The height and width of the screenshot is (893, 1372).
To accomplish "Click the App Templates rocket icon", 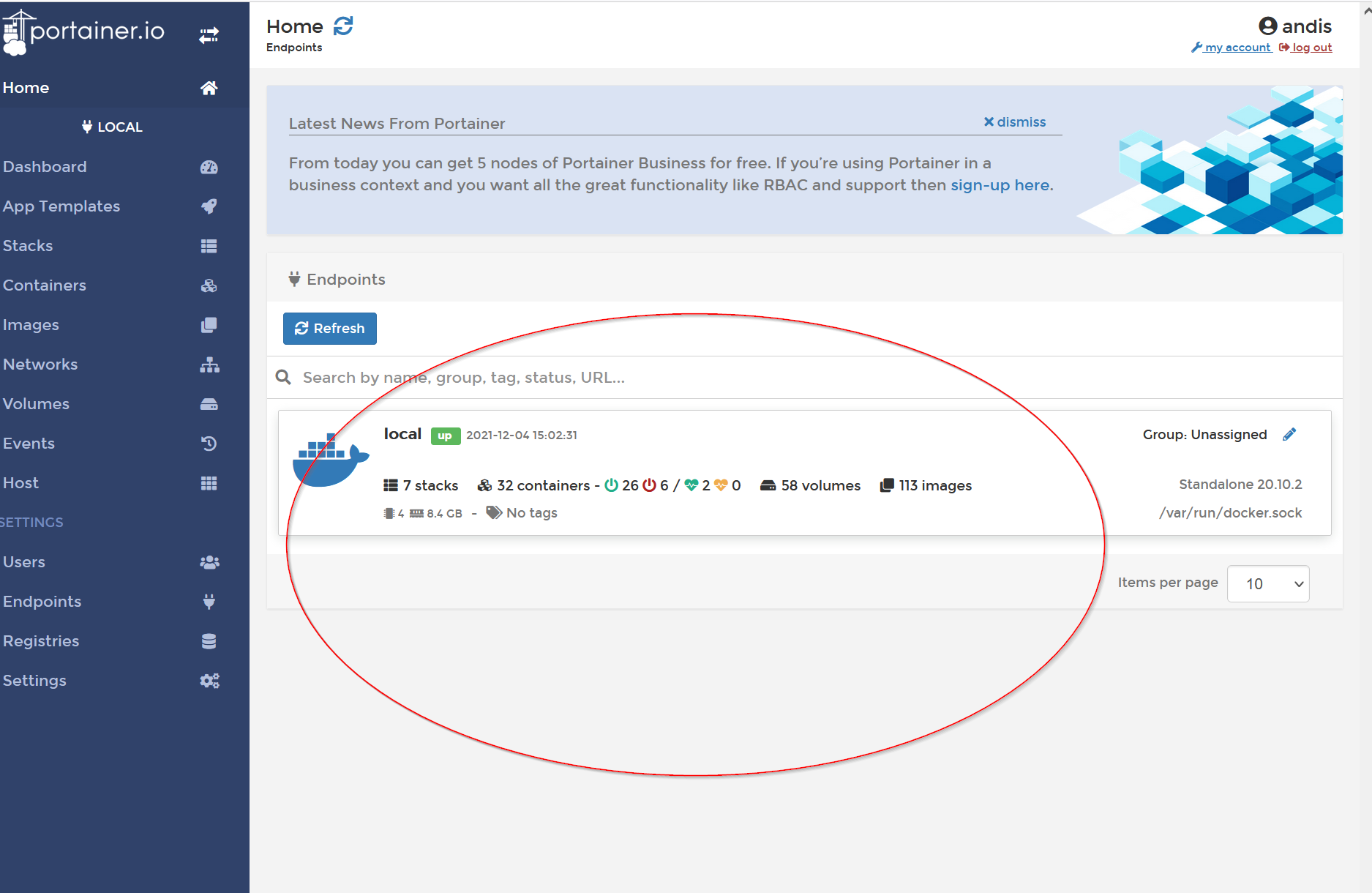I will coord(209,206).
